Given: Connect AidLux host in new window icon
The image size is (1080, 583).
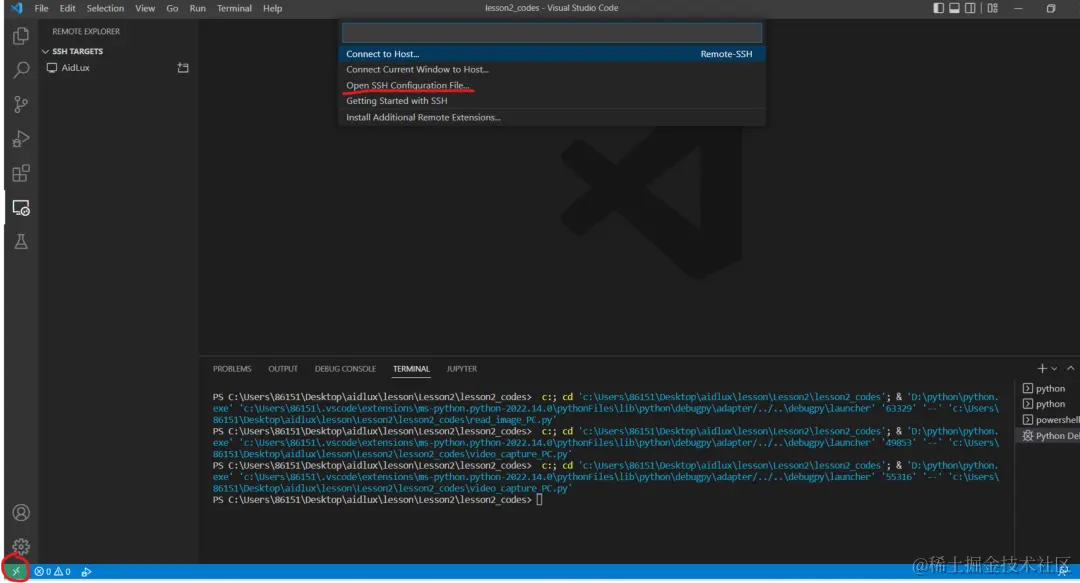Looking at the screenshot, I should [183, 68].
